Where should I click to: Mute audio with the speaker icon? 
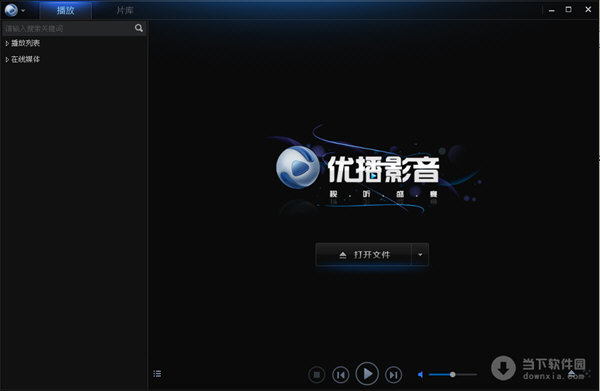point(421,375)
